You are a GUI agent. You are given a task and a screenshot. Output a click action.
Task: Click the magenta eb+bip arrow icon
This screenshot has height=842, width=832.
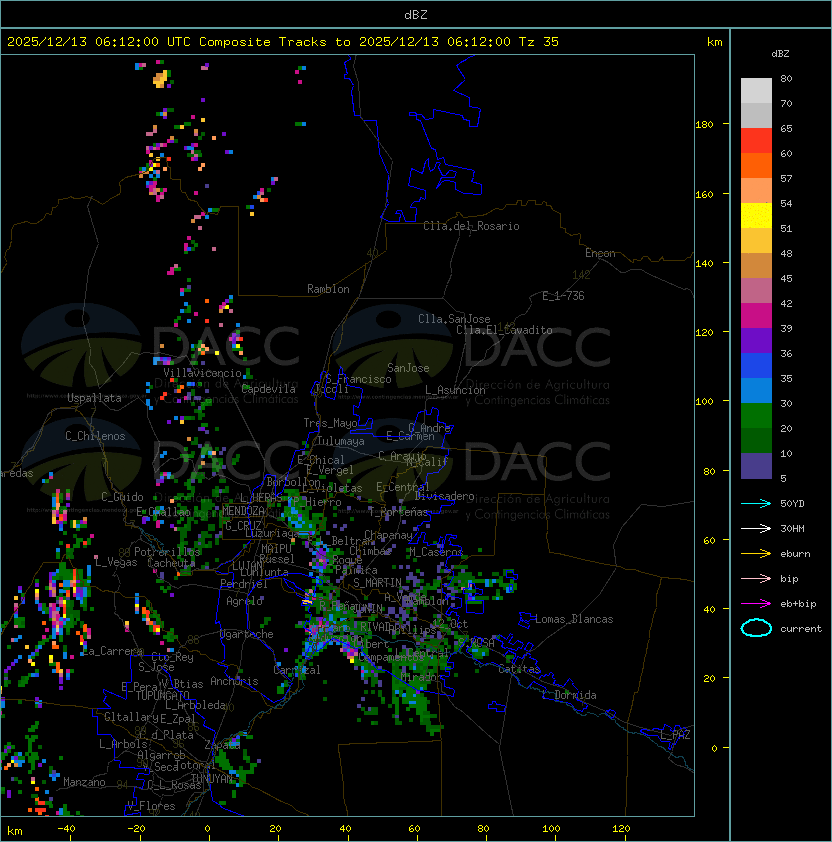[x=756, y=604]
